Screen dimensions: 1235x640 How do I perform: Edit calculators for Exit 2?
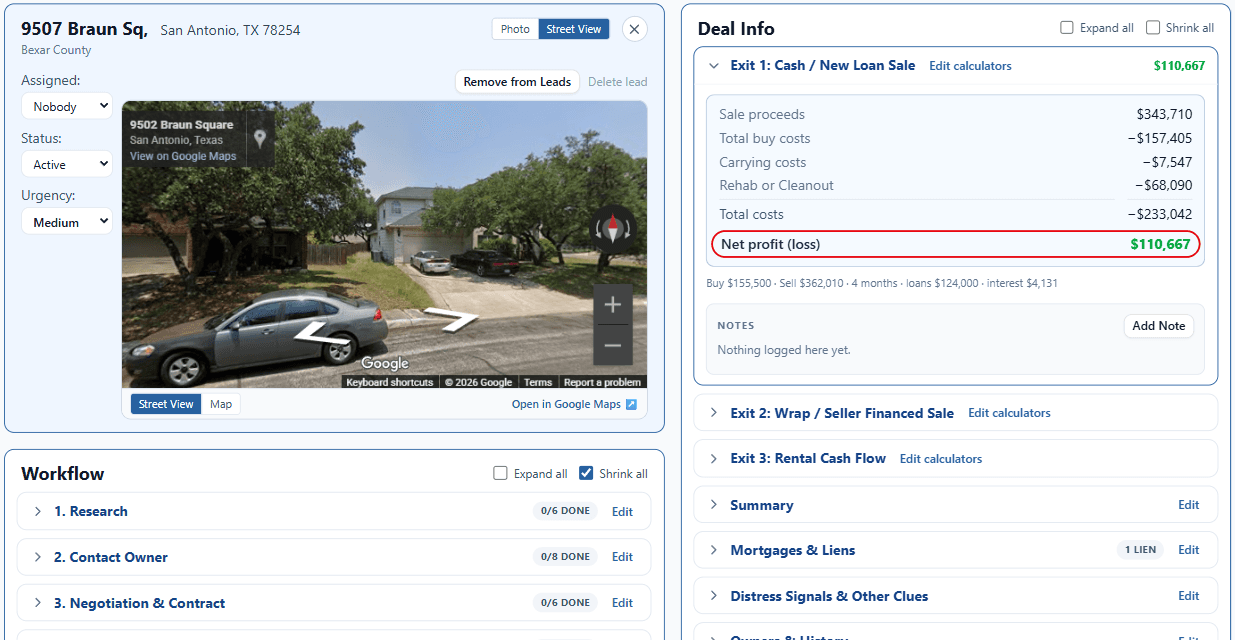pyautogui.click(x=1009, y=413)
